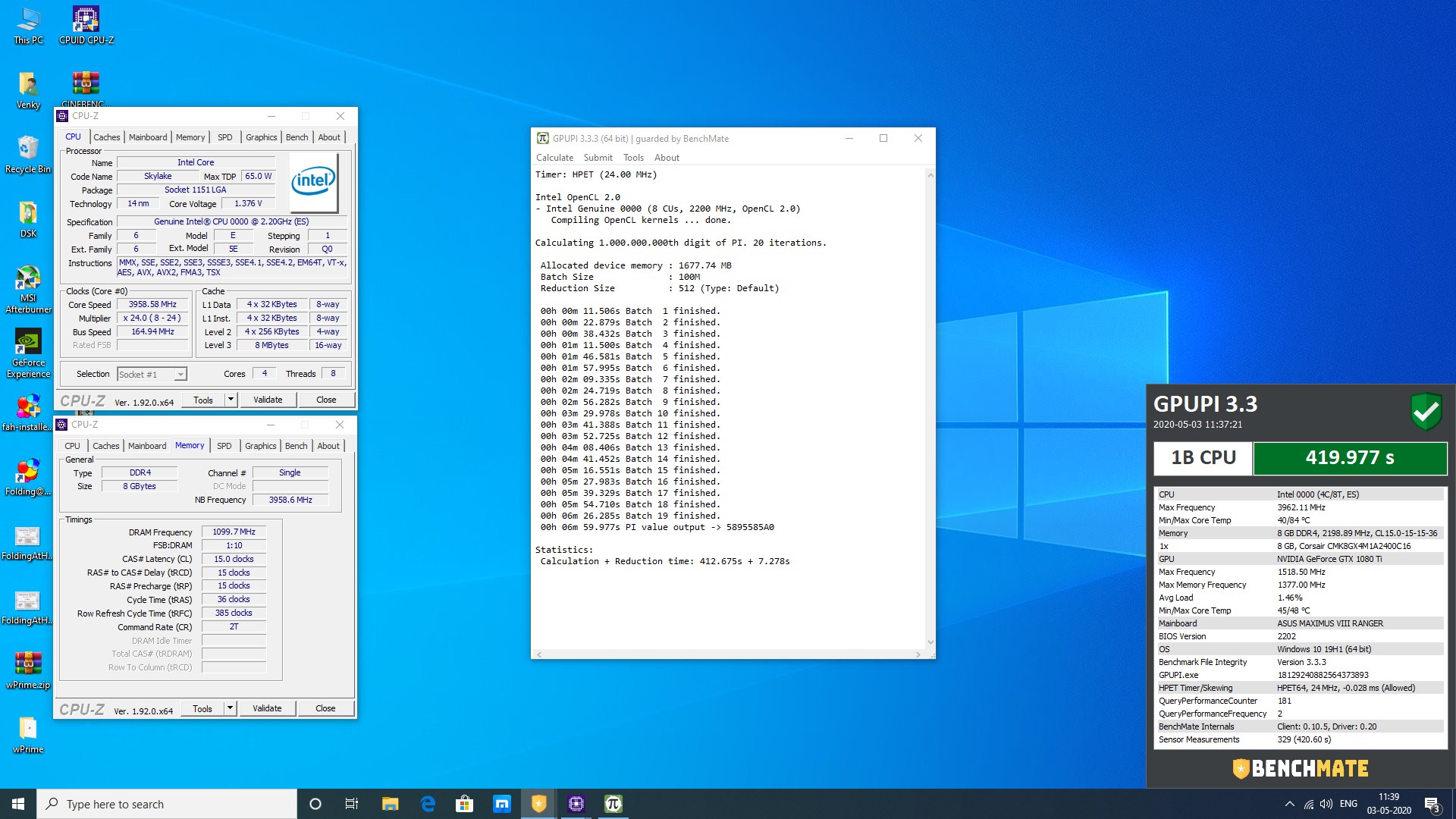
Task: Switch to Caches tab in top CPU-Z
Action: click(x=107, y=137)
